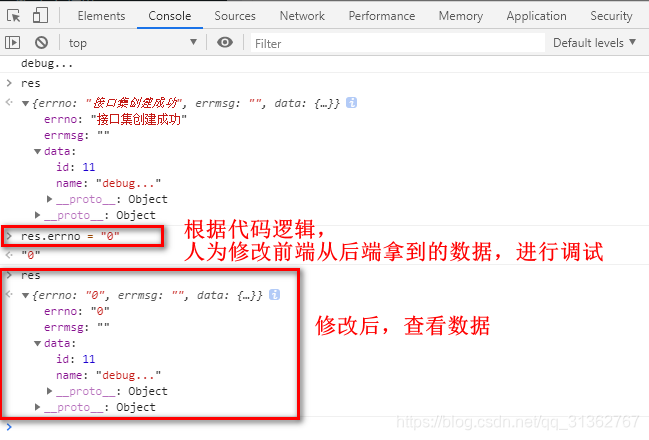The height and width of the screenshot is (440, 649).
Task: Switch to the Network tab
Action: coord(302,16)
